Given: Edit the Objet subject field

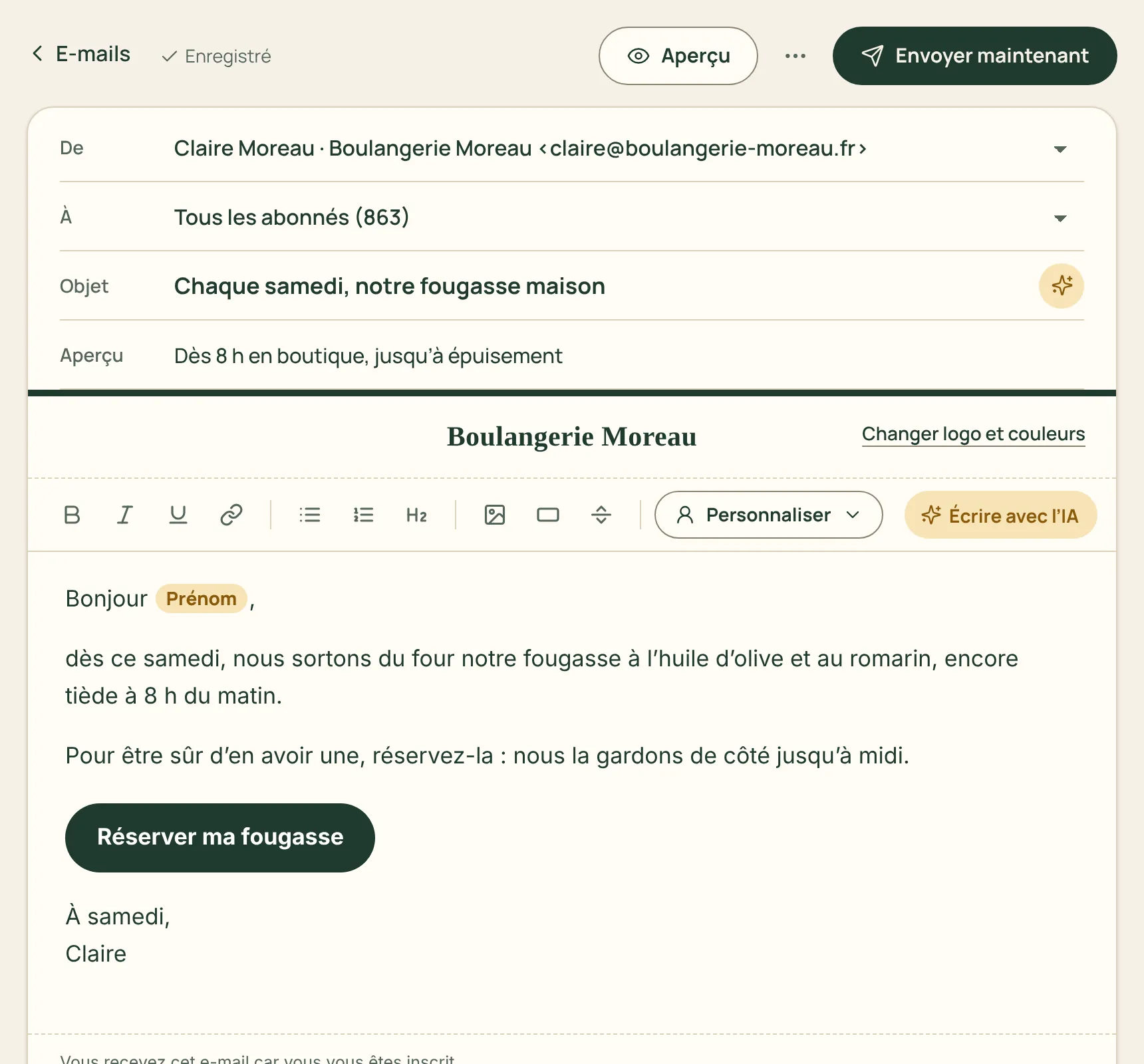Looking at the screenshot, I should pos(599,286).
